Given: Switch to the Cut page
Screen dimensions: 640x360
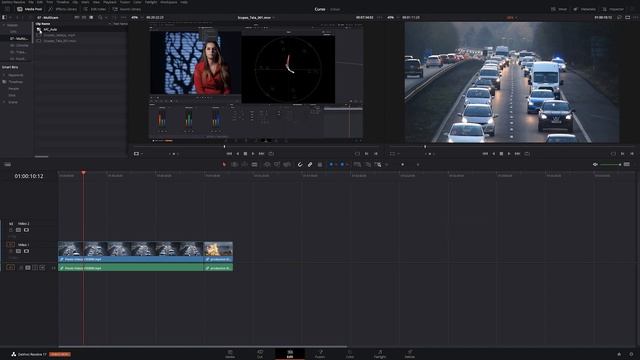Looking at the screenshot, I should pyautogui.click(x=260, y=354).
